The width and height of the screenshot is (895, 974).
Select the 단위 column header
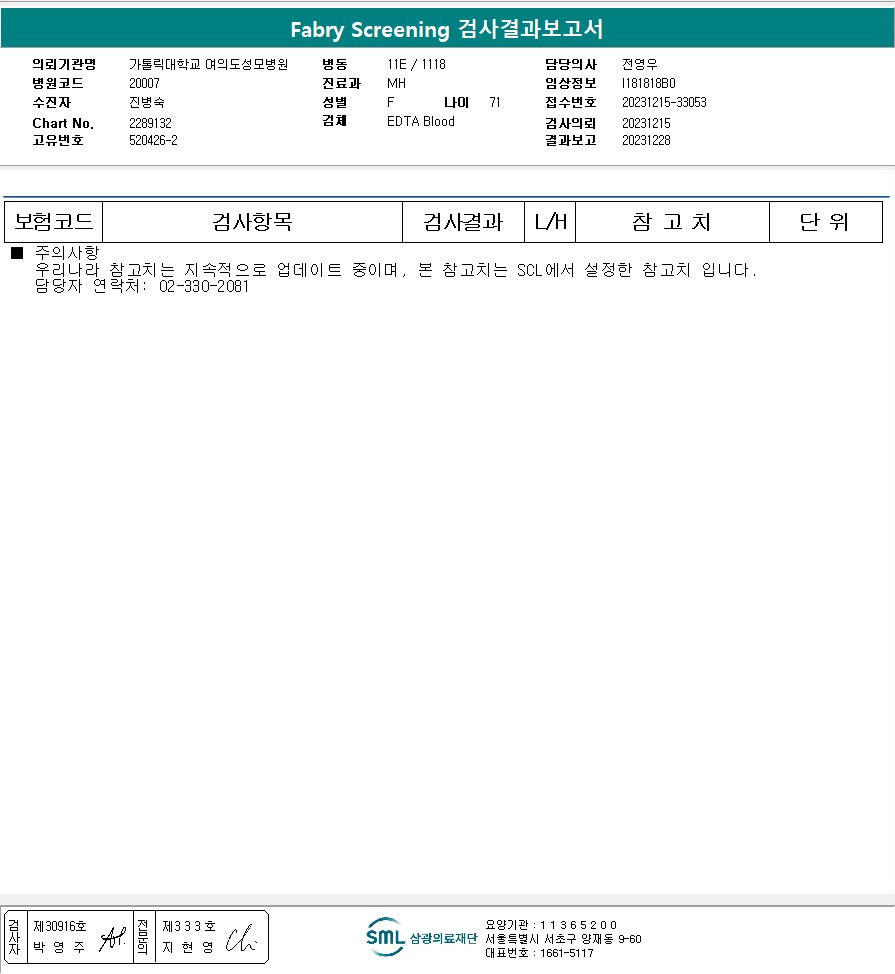coord(825,222)
